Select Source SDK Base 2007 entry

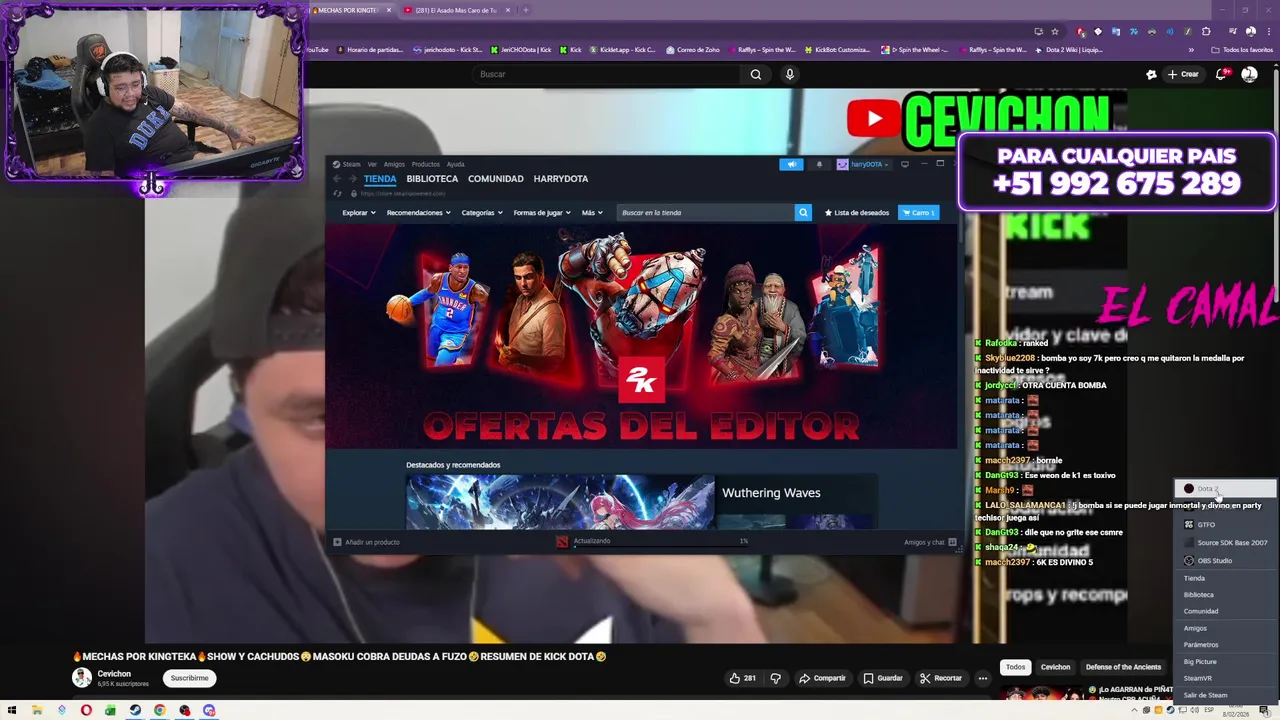click(x=1225, y=543)
